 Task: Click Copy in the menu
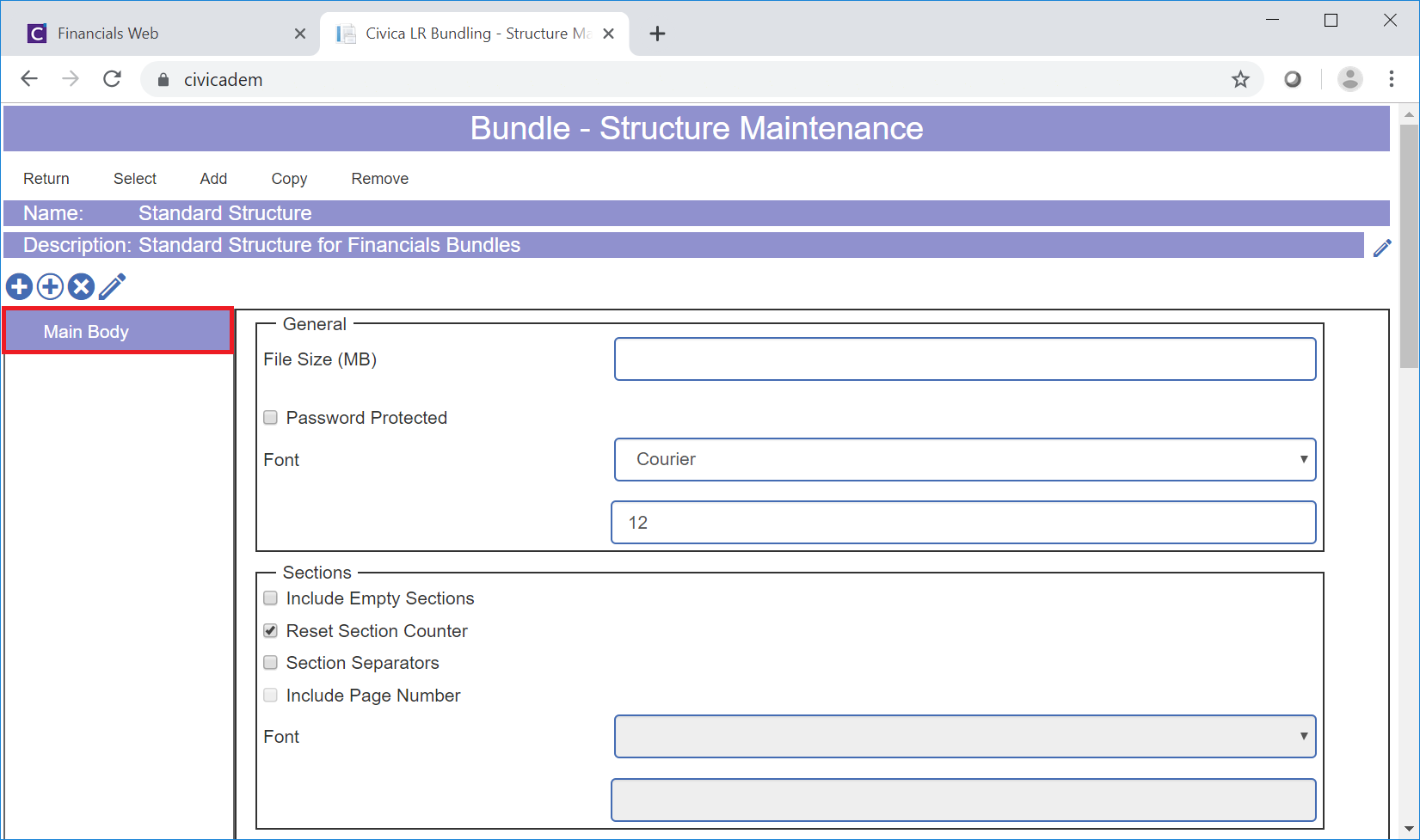coord(289,179)
